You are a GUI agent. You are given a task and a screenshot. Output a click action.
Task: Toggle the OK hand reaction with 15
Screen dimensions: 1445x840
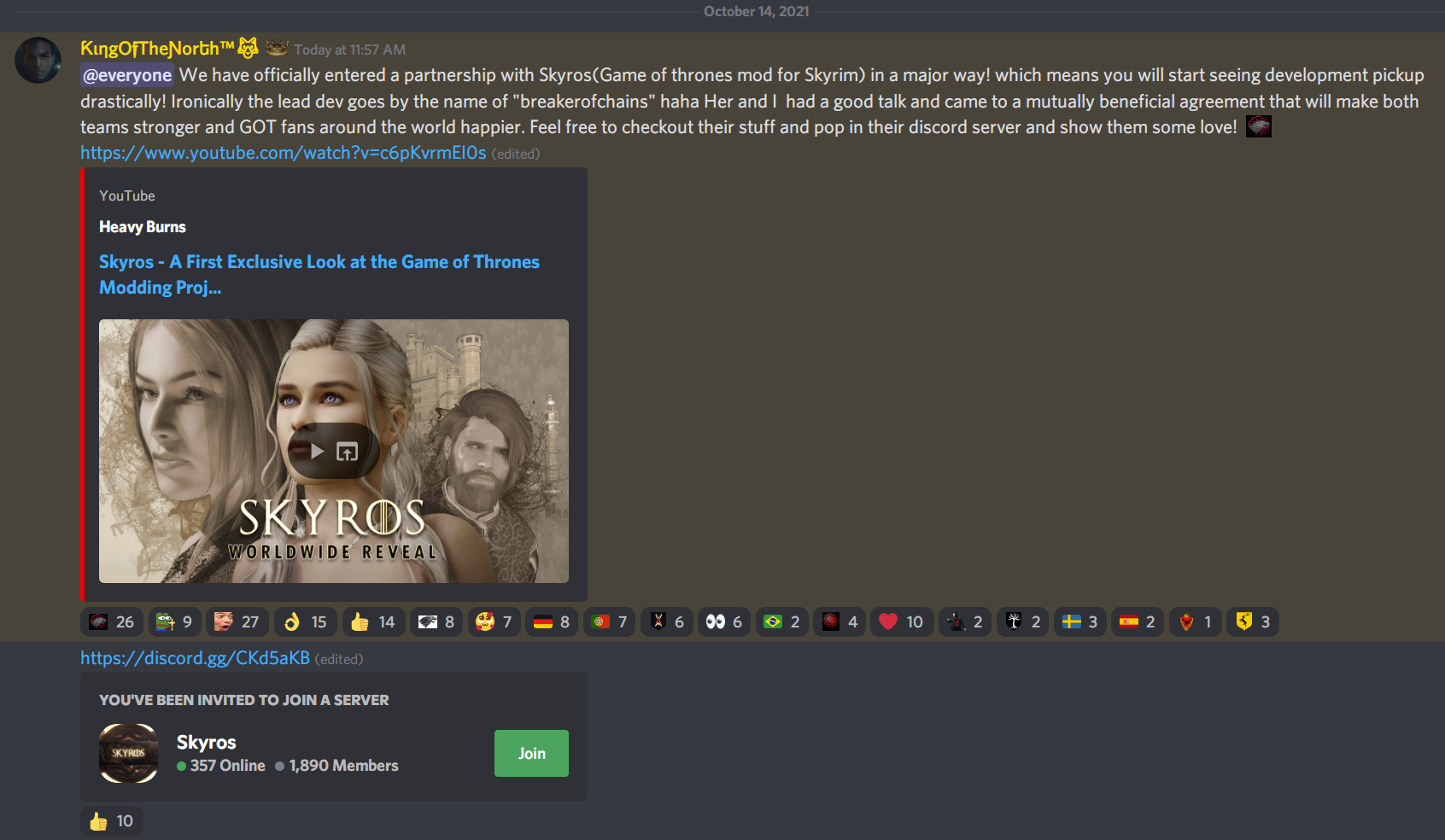(x=306, y=621)
